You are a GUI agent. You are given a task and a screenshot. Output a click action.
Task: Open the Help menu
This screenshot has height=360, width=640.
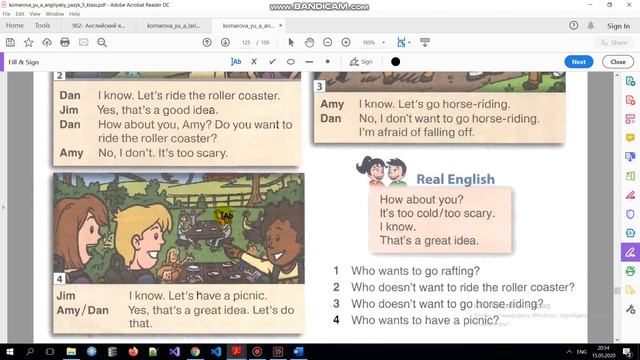coord(74,14)
